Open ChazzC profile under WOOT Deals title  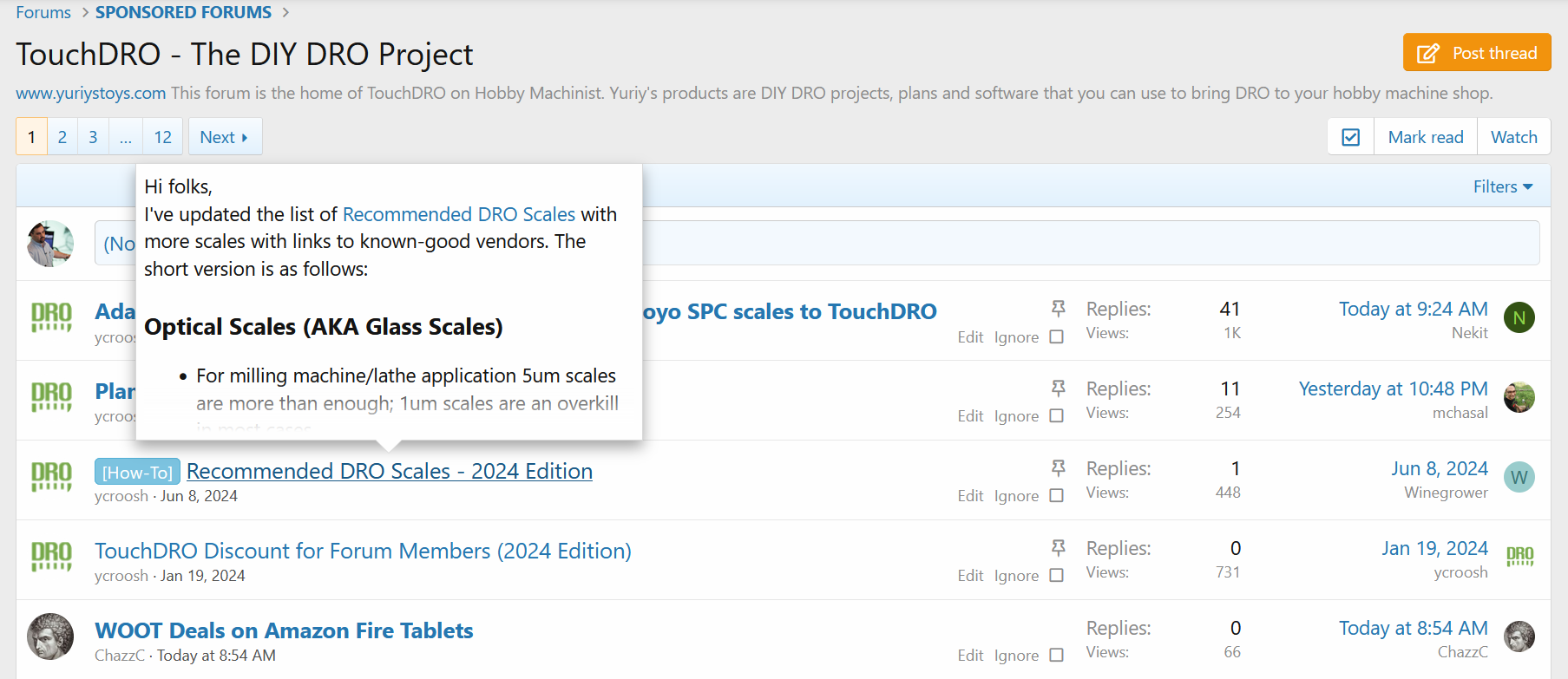pyautogui.click(x=120, y=656)
